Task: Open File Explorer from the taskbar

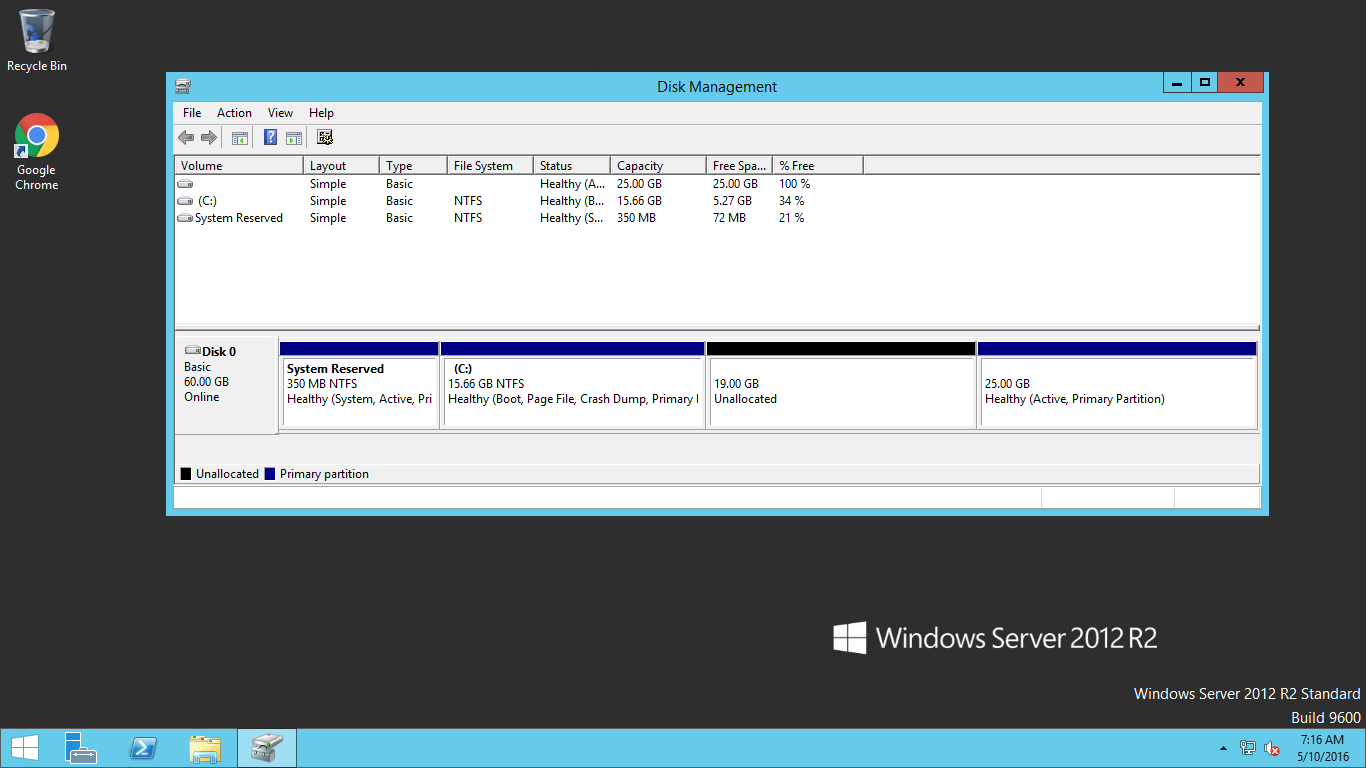Action: point(205,748)
